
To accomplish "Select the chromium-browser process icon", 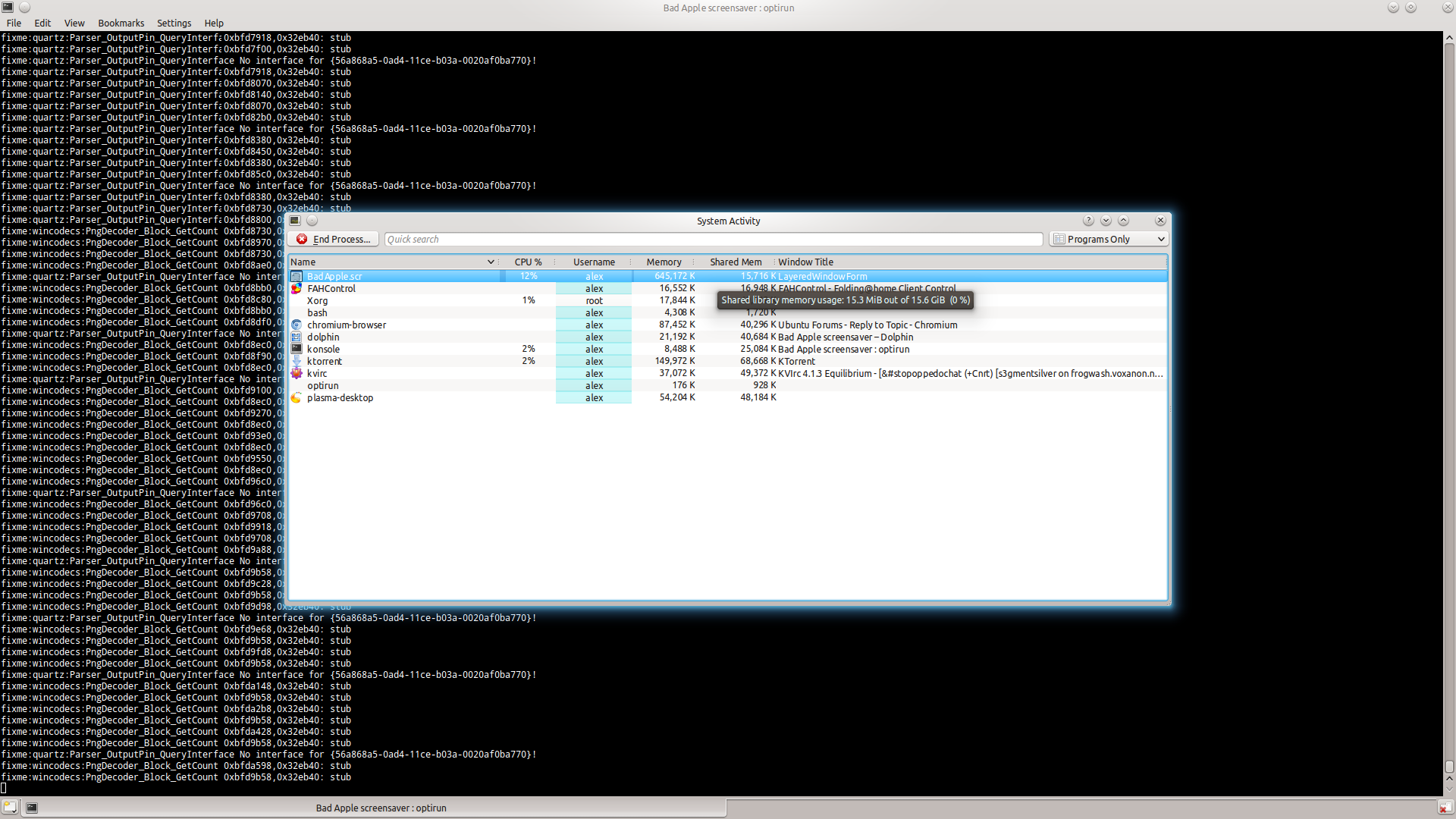I will pyautogui.click(x=297, y=325).
